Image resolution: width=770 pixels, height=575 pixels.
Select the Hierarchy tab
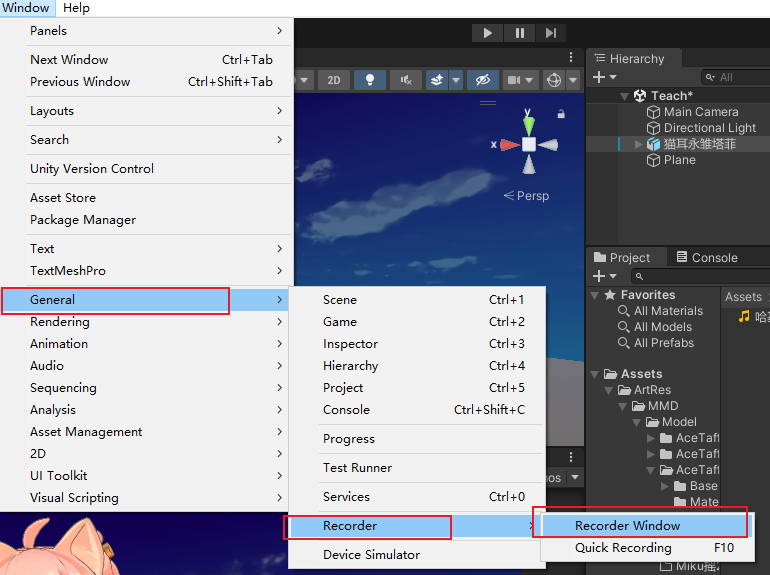click(x=632, y=58)
